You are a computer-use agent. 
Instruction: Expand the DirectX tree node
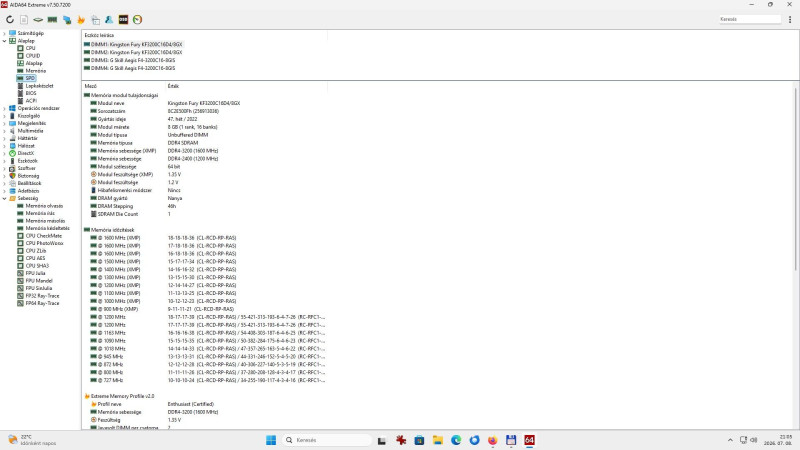click(x=5, y=153)
